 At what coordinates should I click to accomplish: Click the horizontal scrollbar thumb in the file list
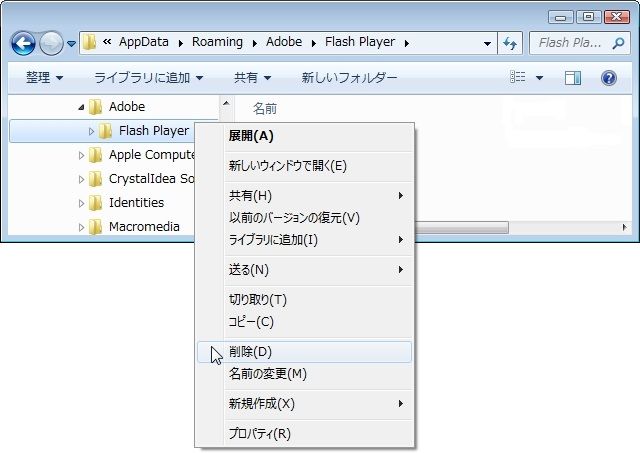[462, 227]
